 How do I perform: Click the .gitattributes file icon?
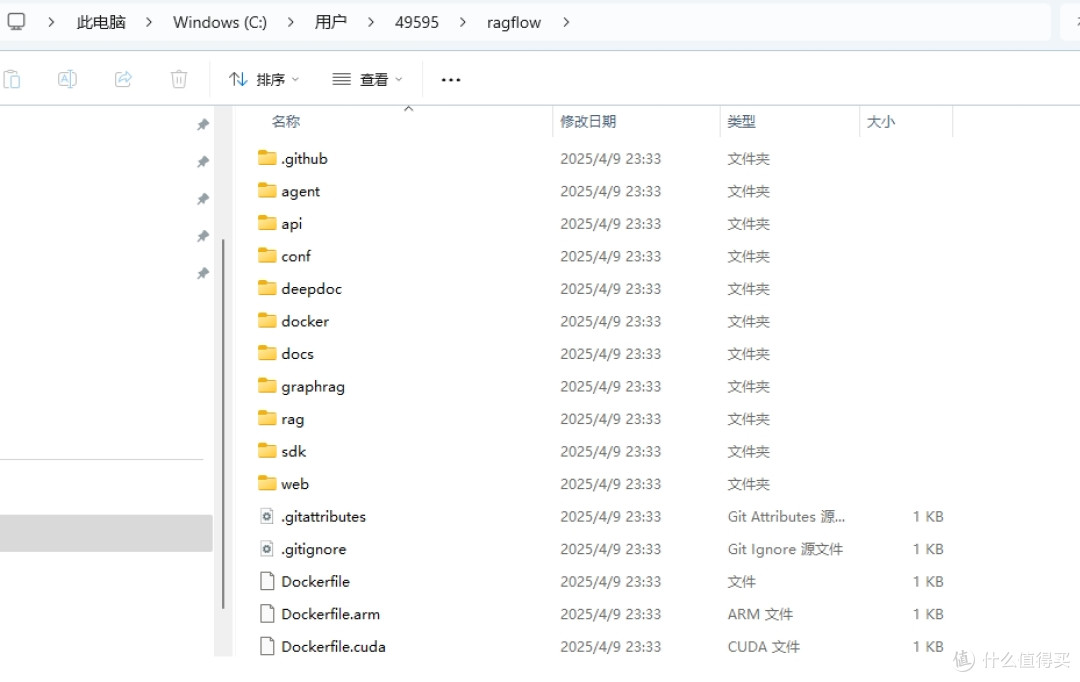267,516
